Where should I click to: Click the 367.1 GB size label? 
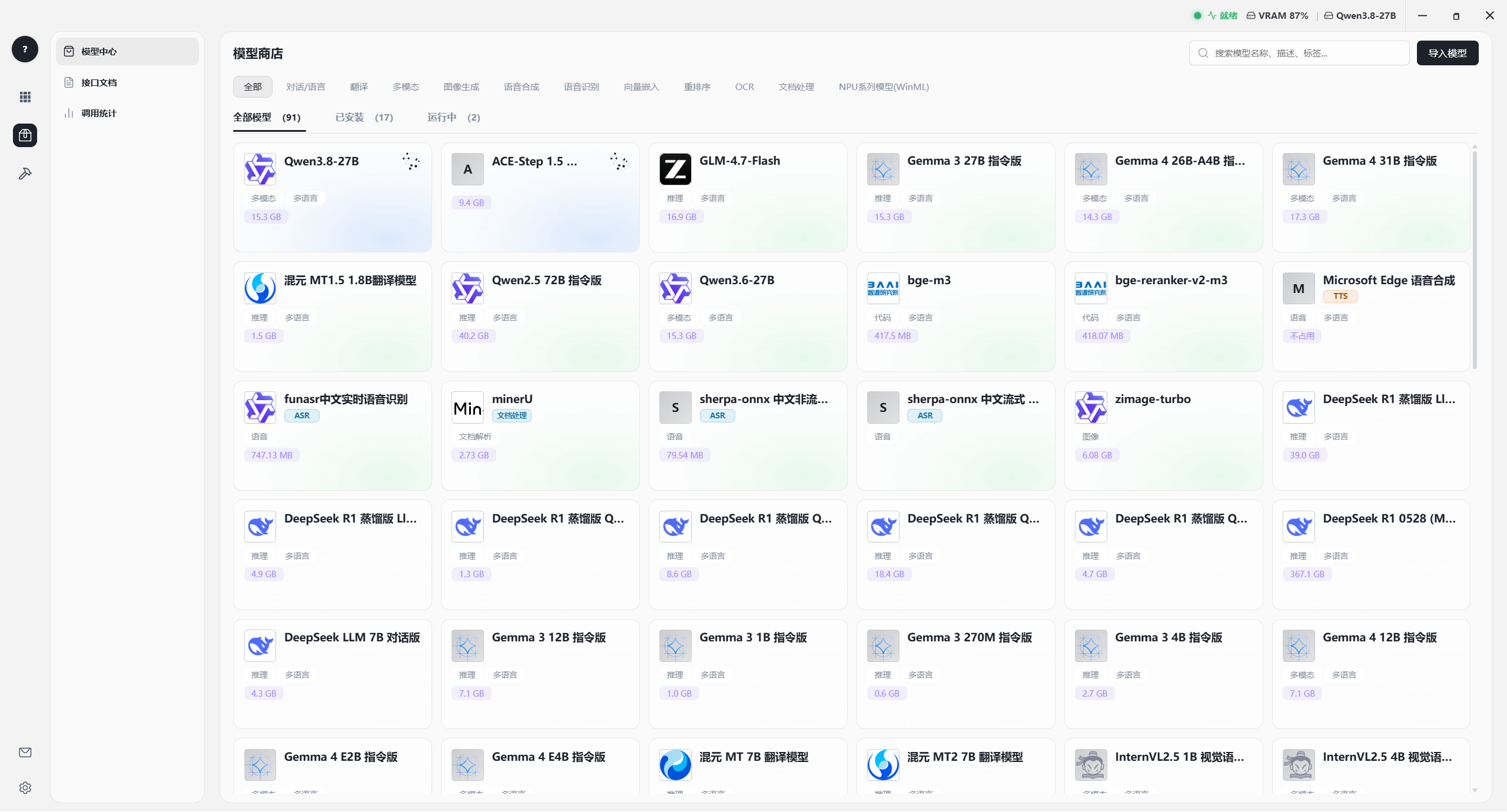[x=1307, y=574]
